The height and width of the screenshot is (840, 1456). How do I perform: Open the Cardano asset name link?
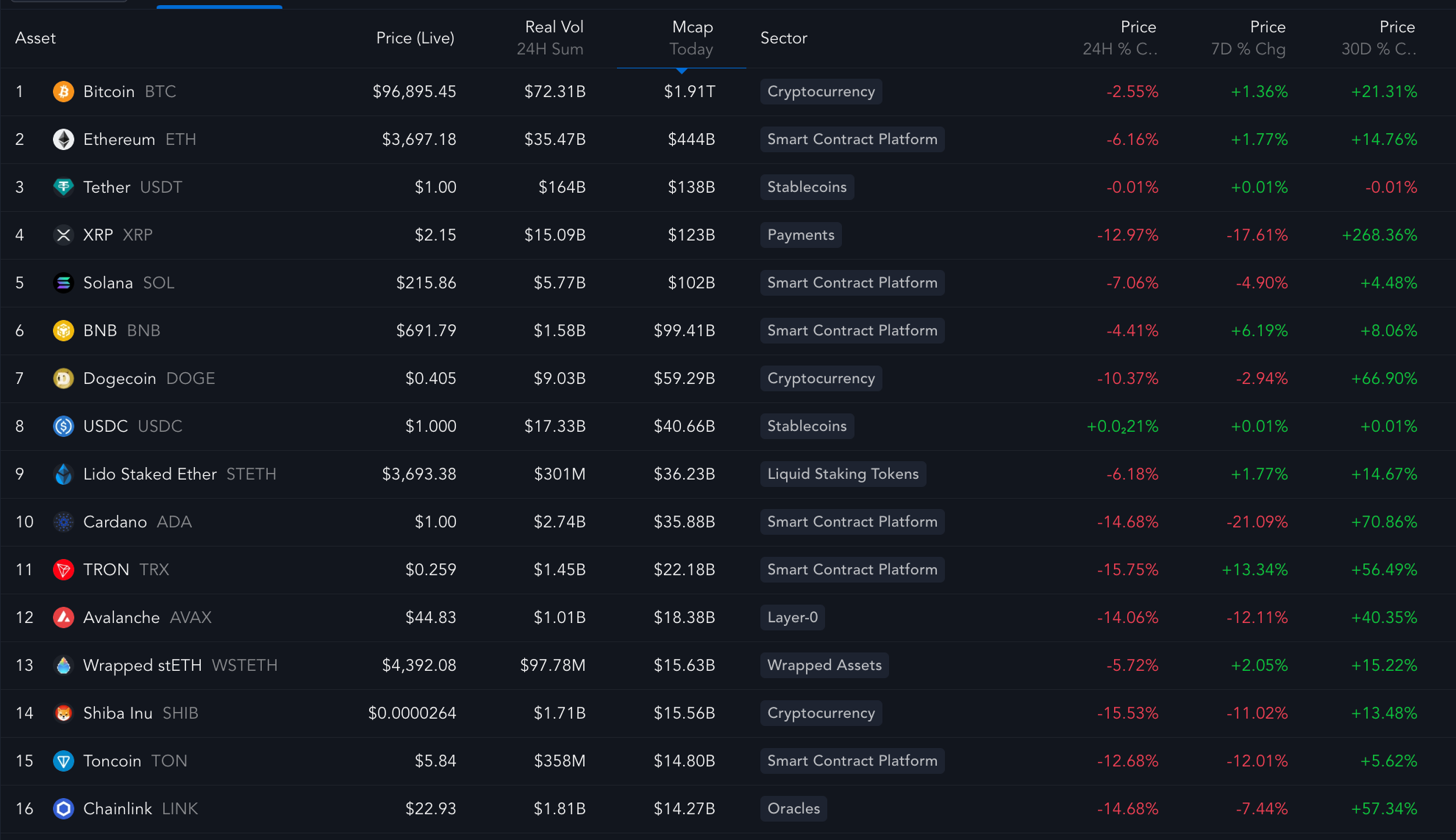(115, 522)
